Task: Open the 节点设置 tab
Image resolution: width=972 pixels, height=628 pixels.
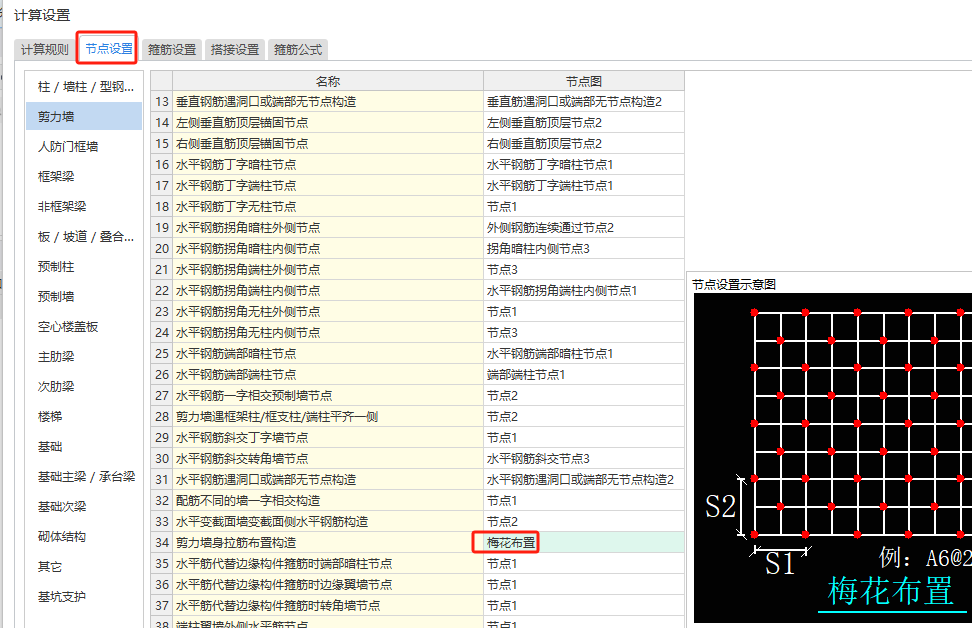Action: tap(108, 48)
